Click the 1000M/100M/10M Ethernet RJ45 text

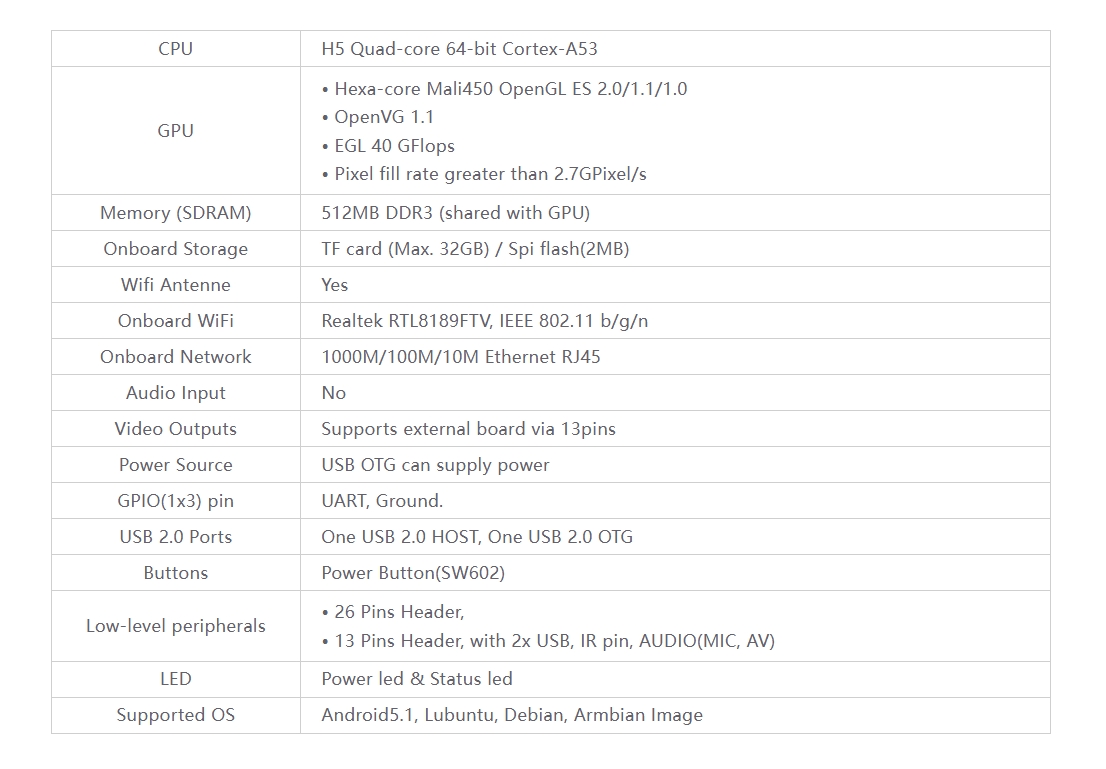click(460, 356)
